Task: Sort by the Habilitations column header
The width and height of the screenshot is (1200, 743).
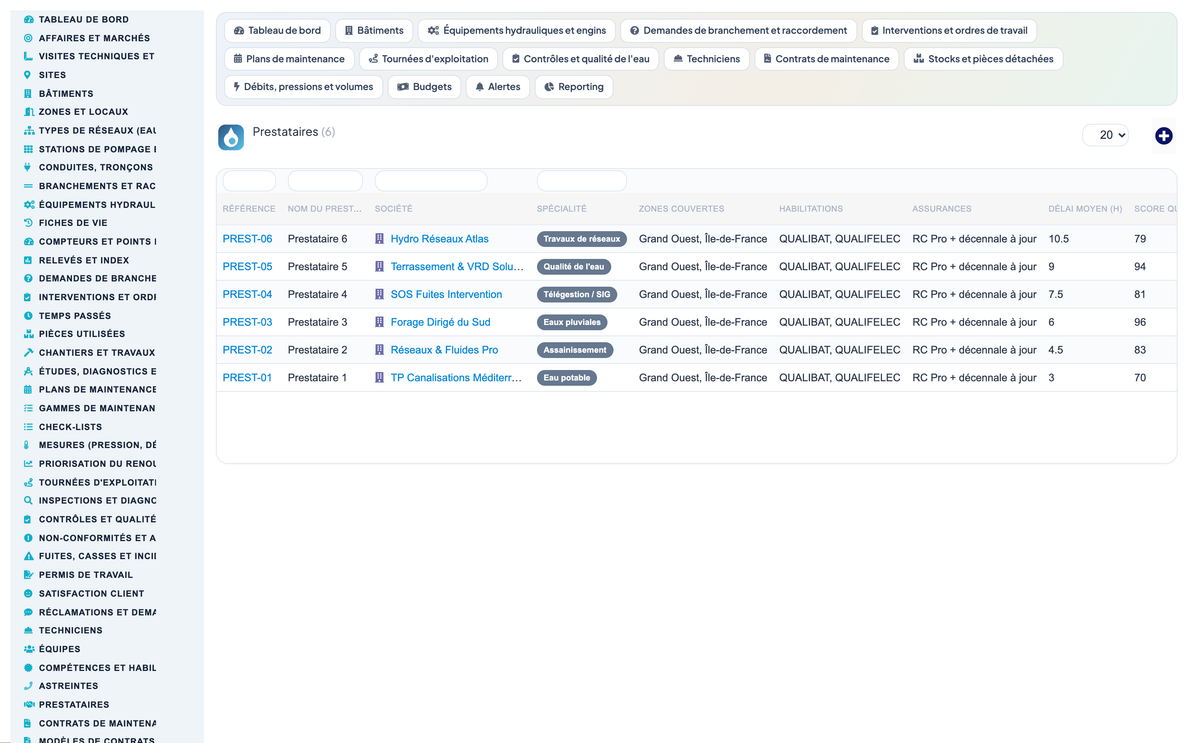Action: click(x=811, y=209)
